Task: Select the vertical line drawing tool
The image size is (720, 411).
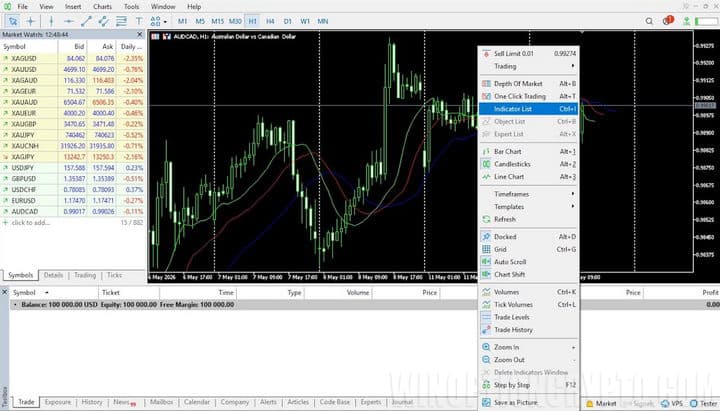Action: [x=51, y=21]
